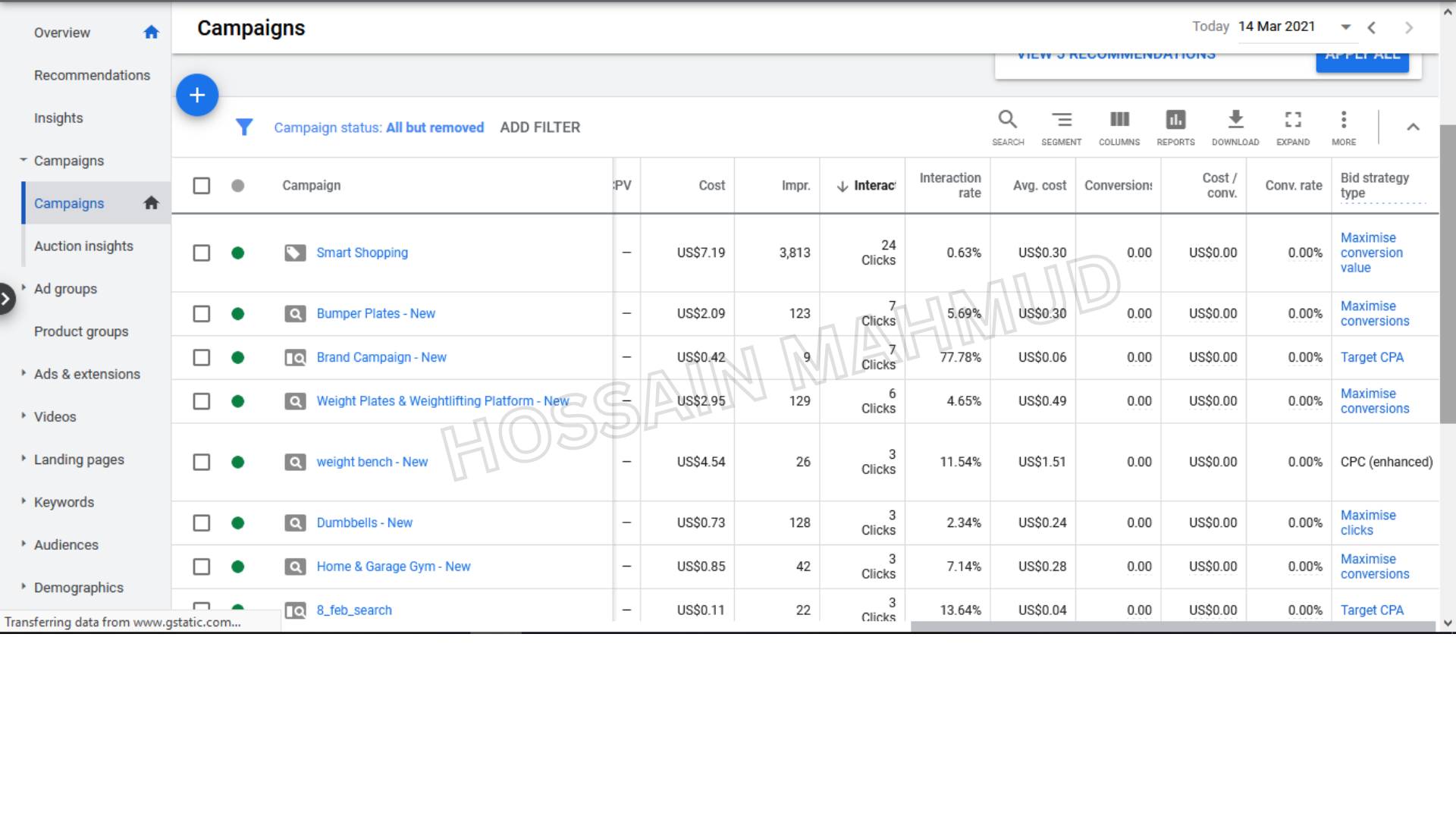Screen dimensions: 1456x819
Task: Open the Dumbbells - New campaign
Action: tap(364, 522)
